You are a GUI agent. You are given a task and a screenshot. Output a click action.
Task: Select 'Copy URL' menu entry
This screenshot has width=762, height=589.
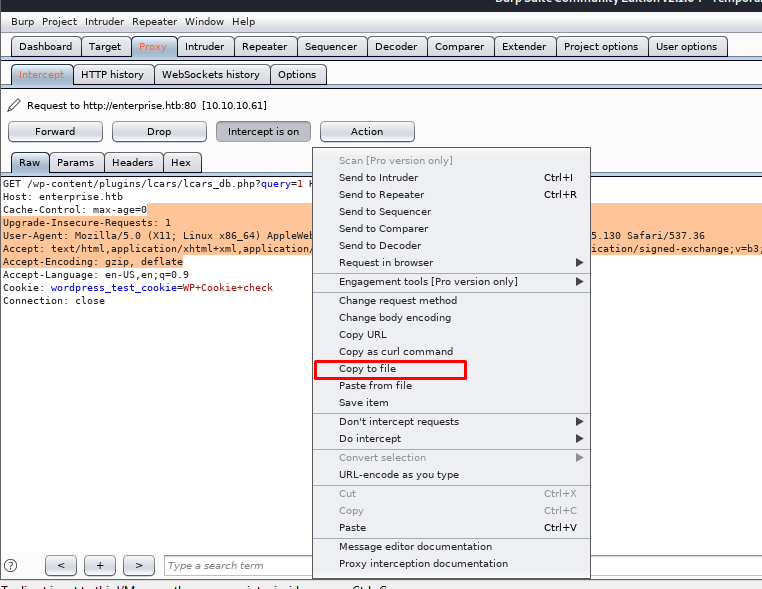pyautogui.click(x=451, y=334)
